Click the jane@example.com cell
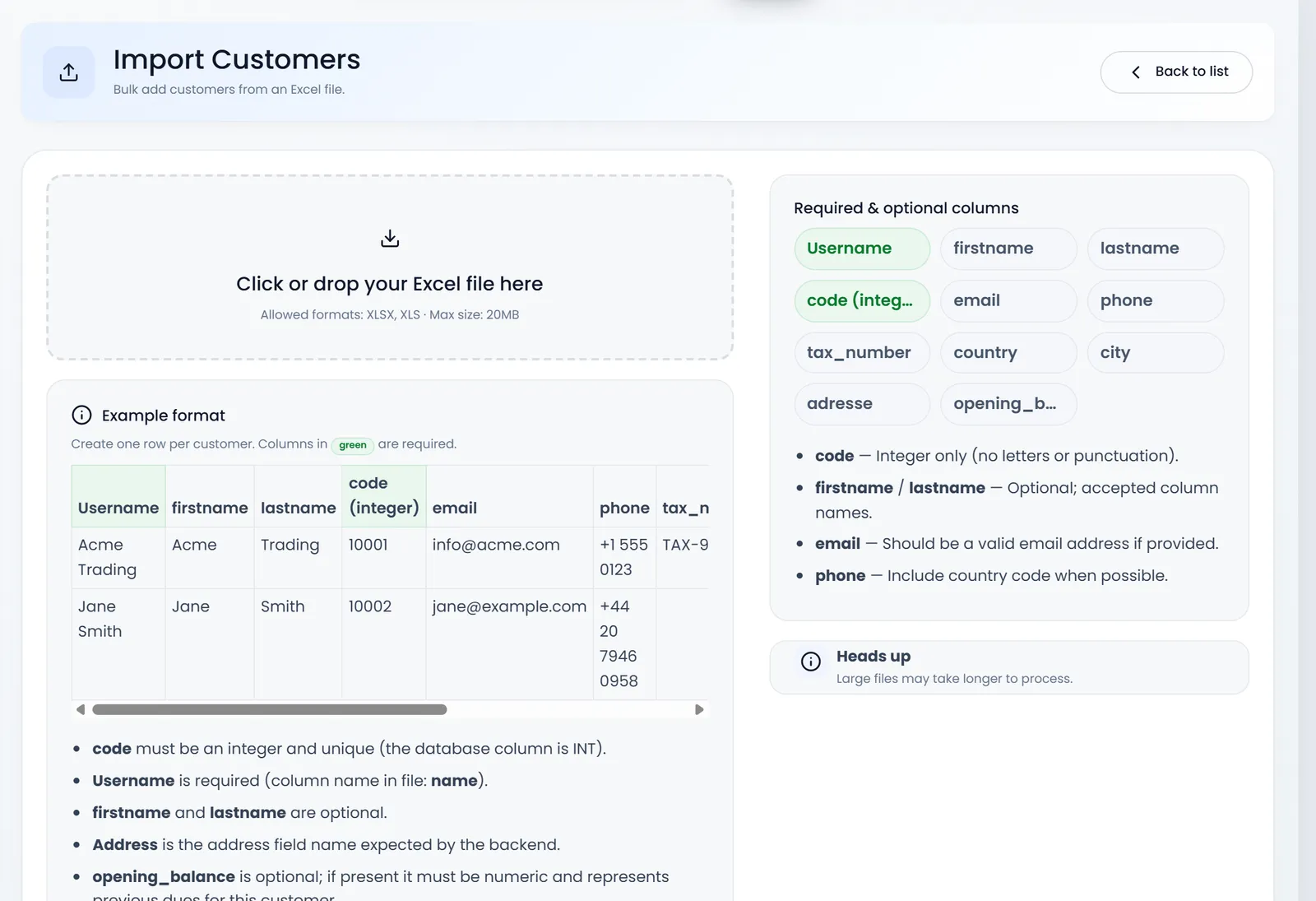The height and width of the screenshot is (901, 1316). click(x=509, y=644)
